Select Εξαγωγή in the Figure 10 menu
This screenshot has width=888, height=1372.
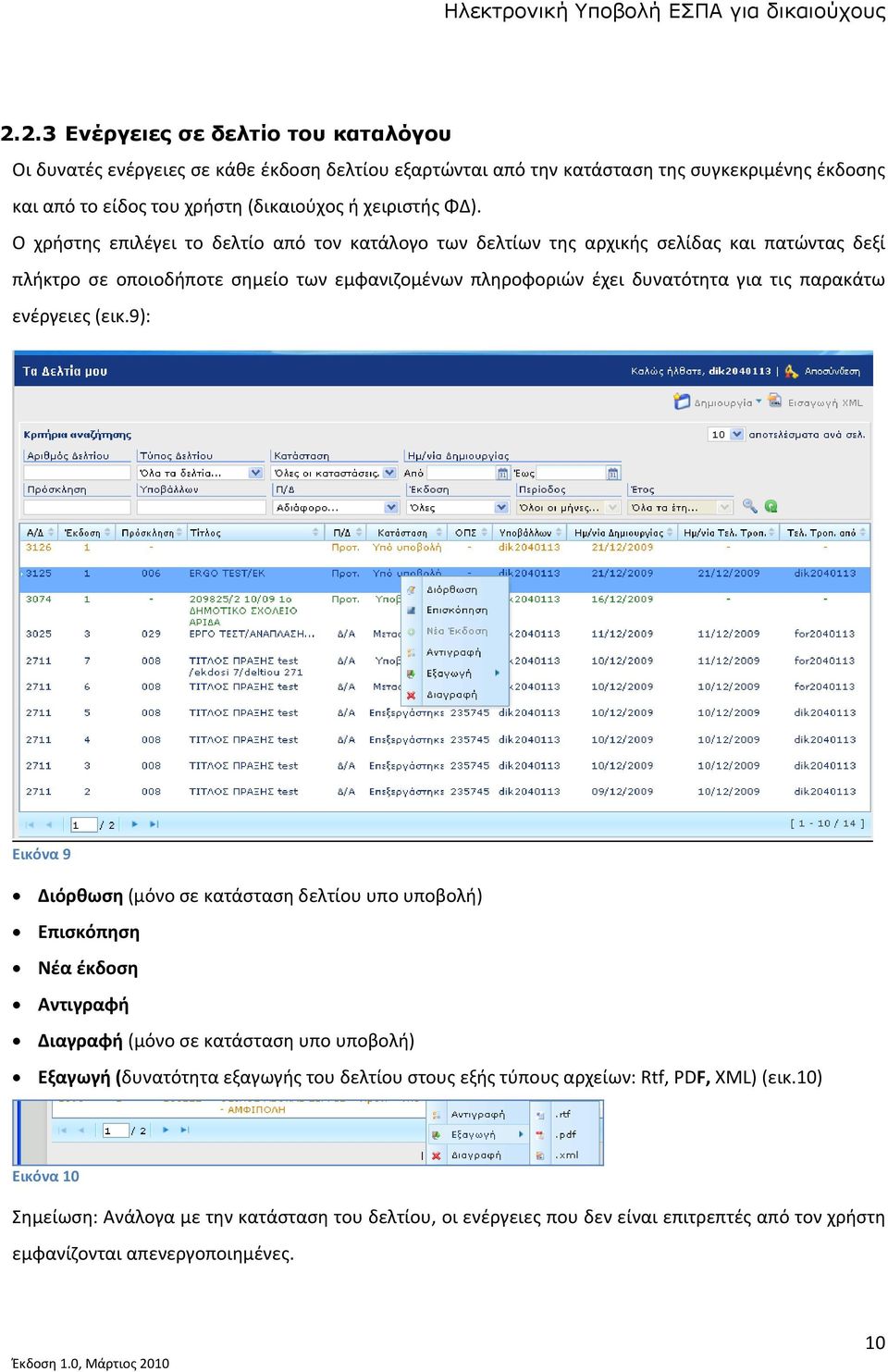pyautogui.click(x=477, y=1134)
